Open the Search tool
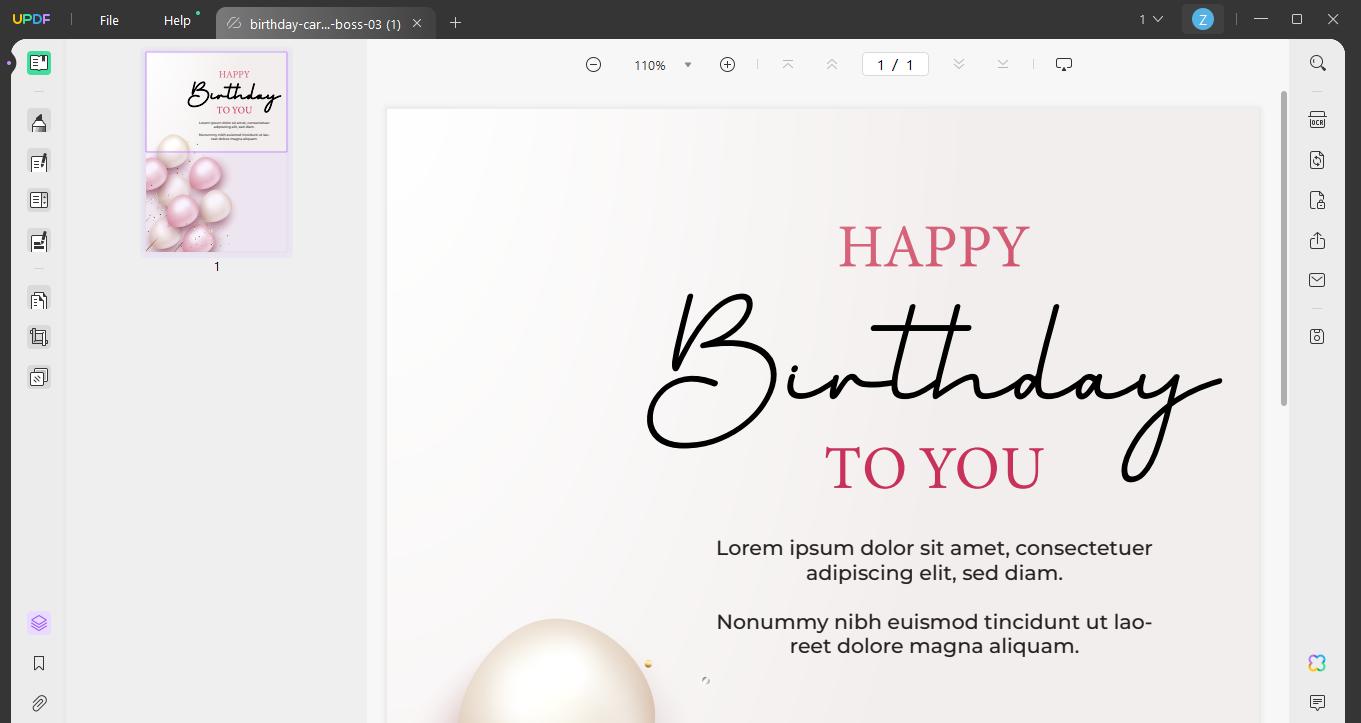The image size is (1361, 723). point(1318,63)
